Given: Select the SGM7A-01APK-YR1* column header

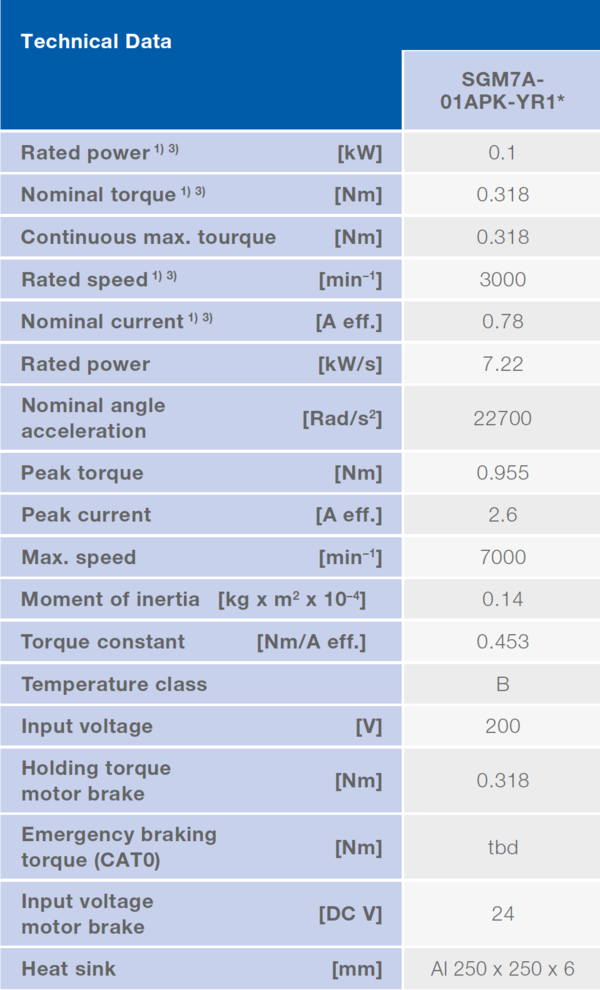Looking at the screenshot, I should click(x=502, y=89).
